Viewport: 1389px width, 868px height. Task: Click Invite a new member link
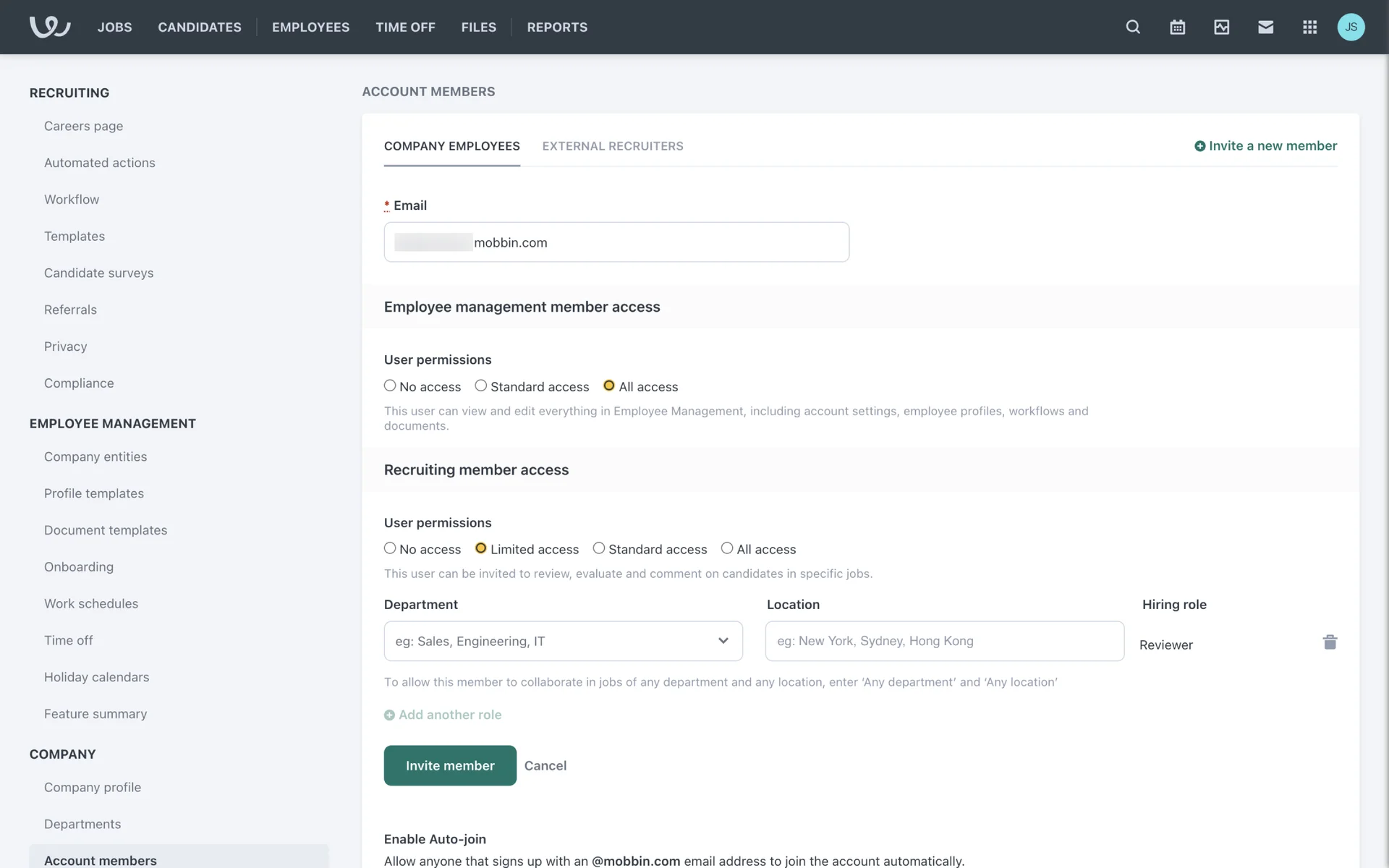[x=1265, y=146]
